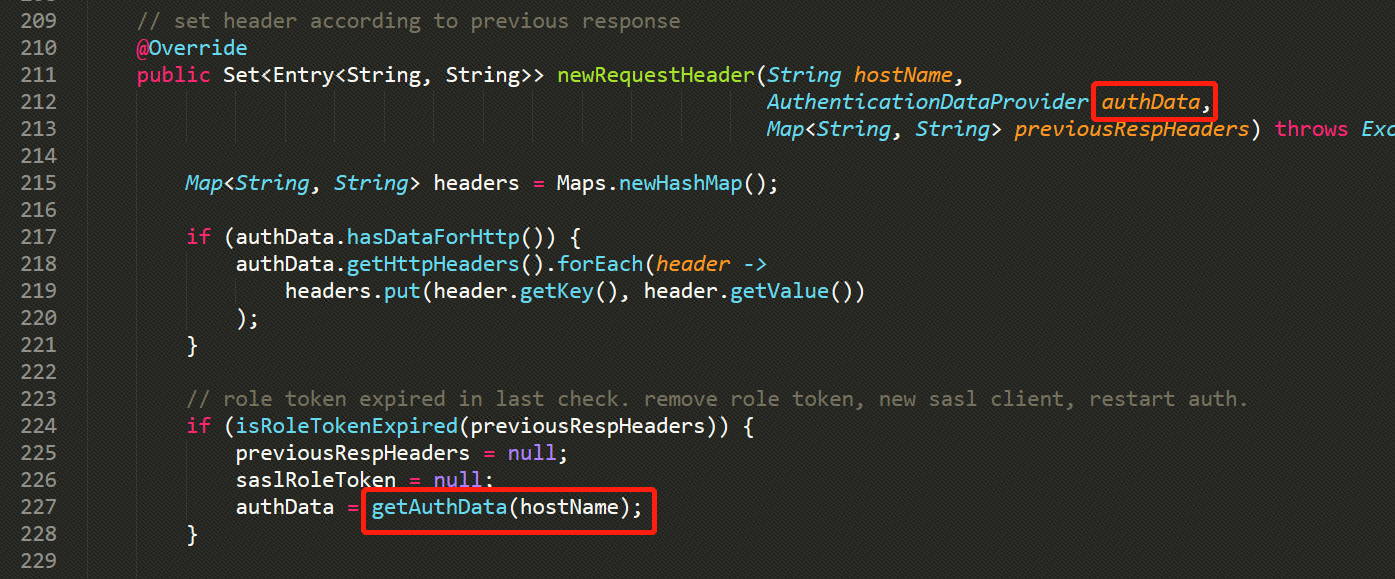The height and width of the screenshot is (579, 1395).
Task: Click AuthenticationDataProvider type name
Action: [927, 102]
